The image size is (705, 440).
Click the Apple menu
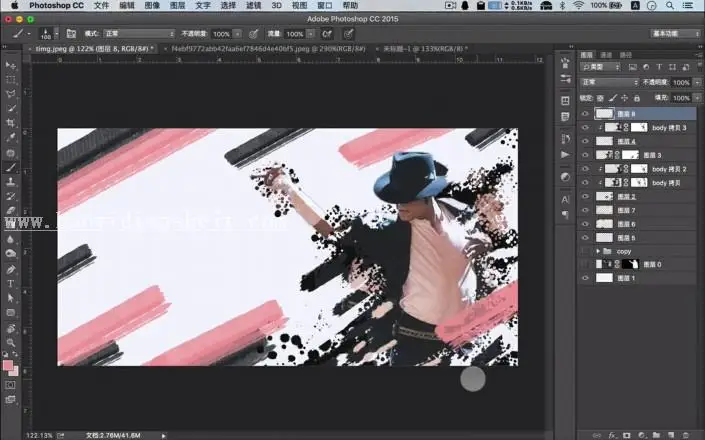(15, 5)
